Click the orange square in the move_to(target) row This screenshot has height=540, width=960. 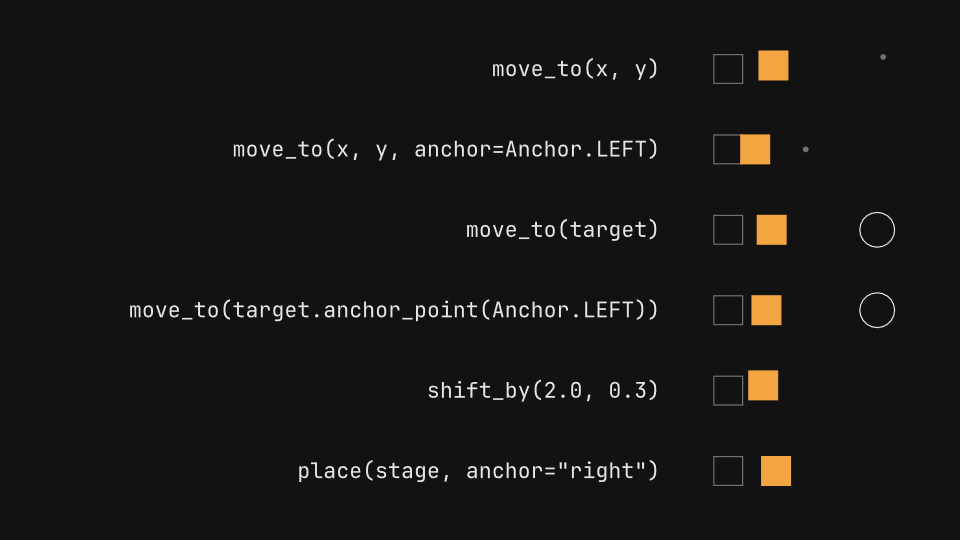point(771,230)
